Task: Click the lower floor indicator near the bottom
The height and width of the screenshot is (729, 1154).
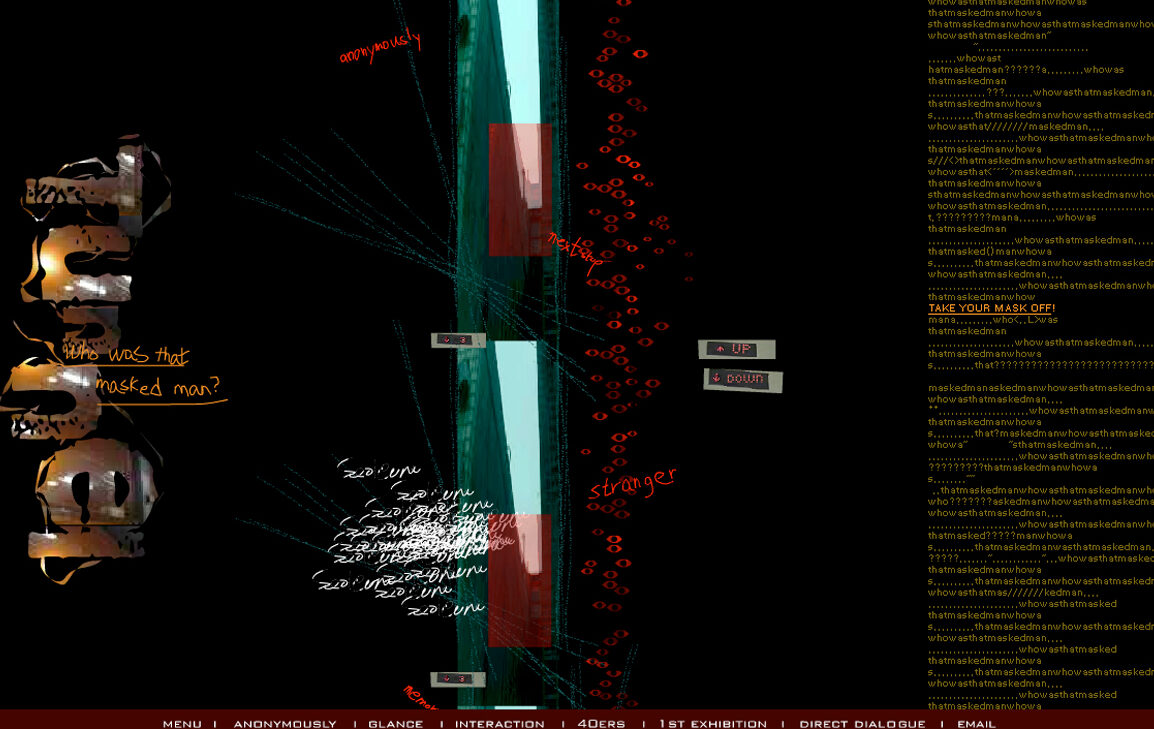Action: 457,679
